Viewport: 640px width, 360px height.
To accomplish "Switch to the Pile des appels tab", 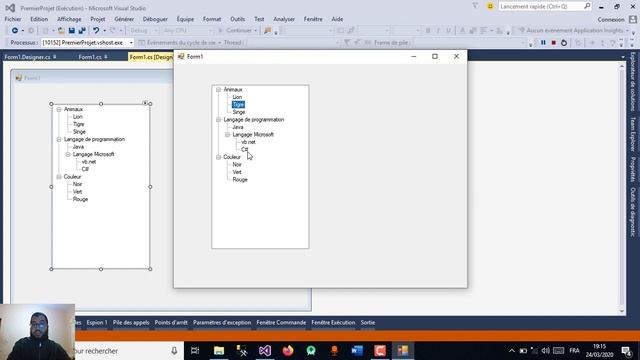I will click(131, 322).
